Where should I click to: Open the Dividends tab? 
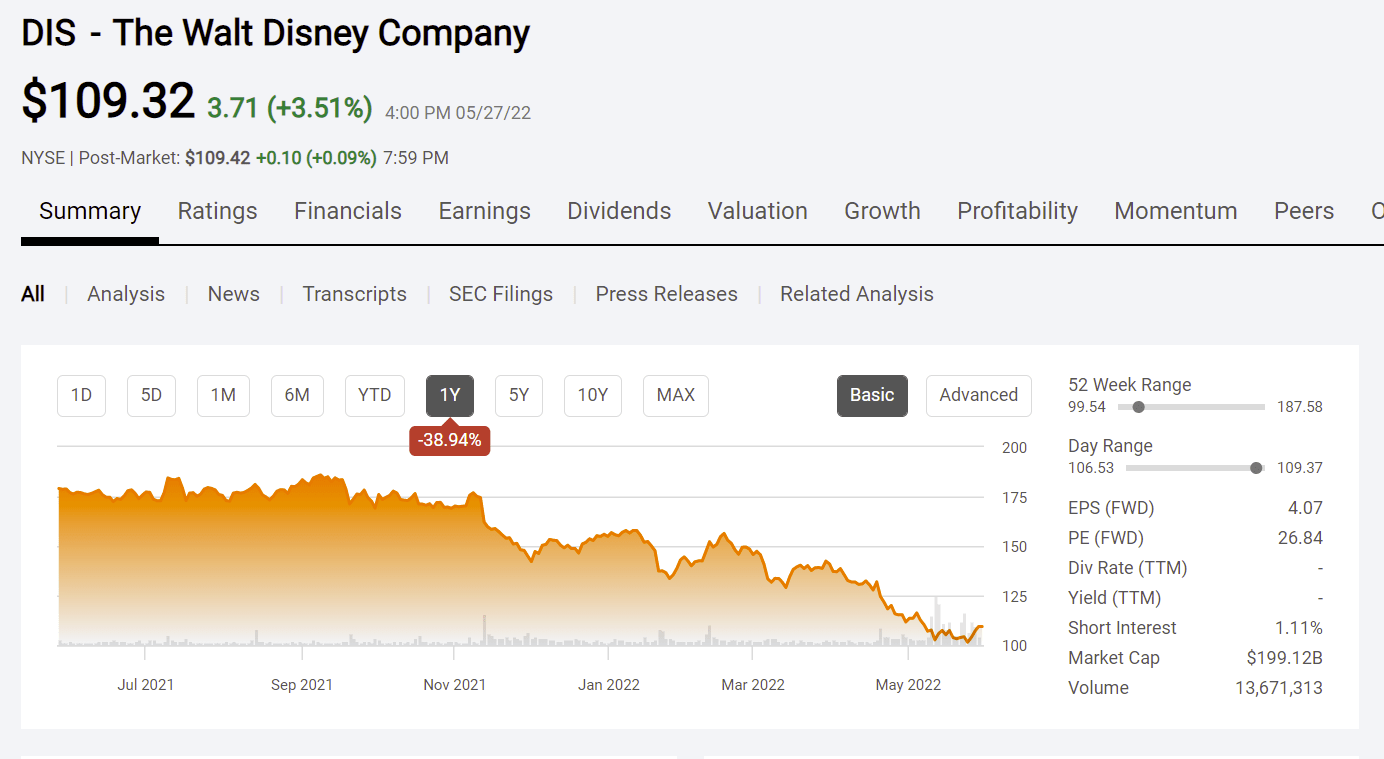(619, 211)
